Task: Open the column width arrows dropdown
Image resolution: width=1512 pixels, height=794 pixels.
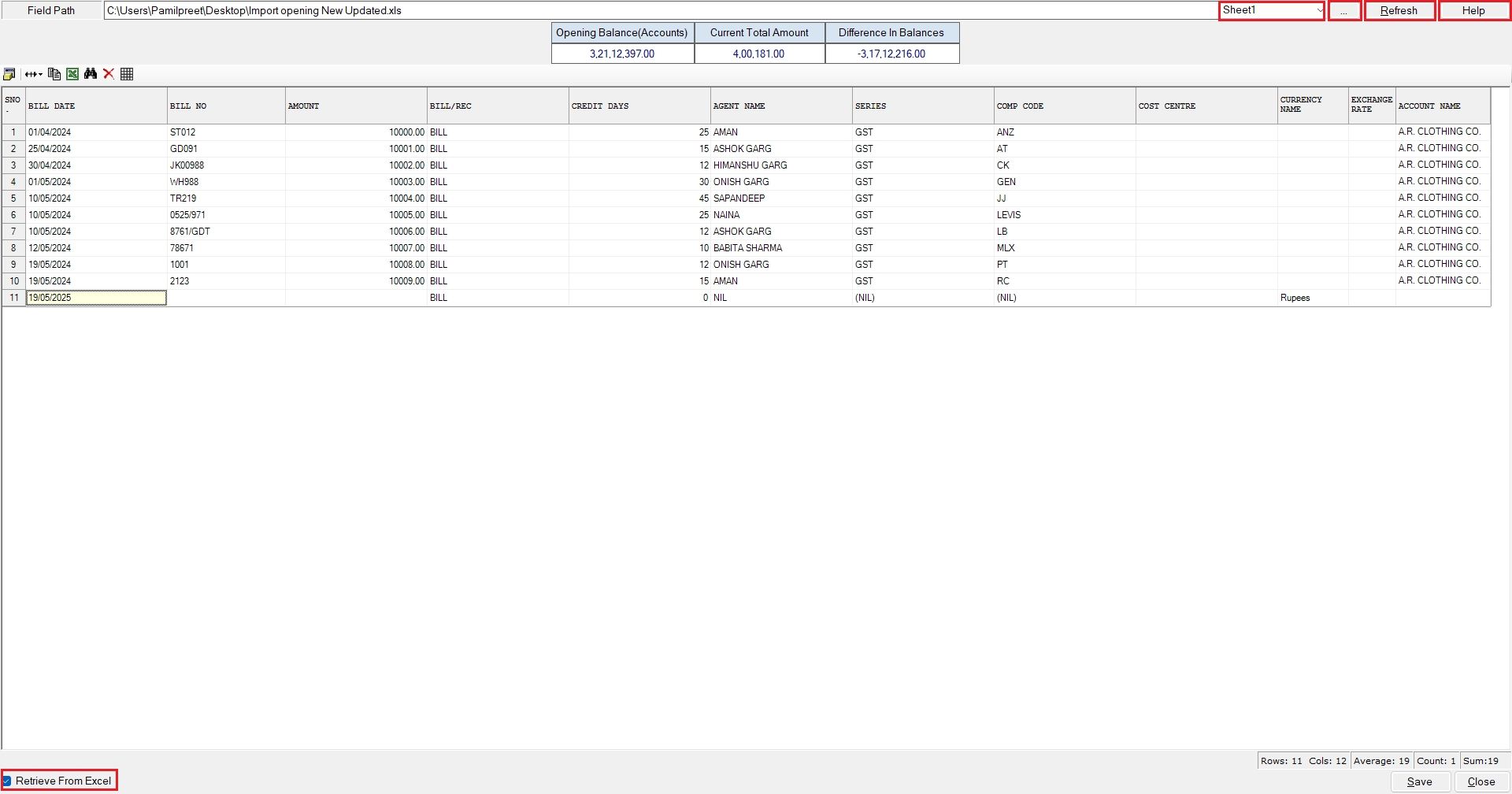Action: (x=33, y=74)
